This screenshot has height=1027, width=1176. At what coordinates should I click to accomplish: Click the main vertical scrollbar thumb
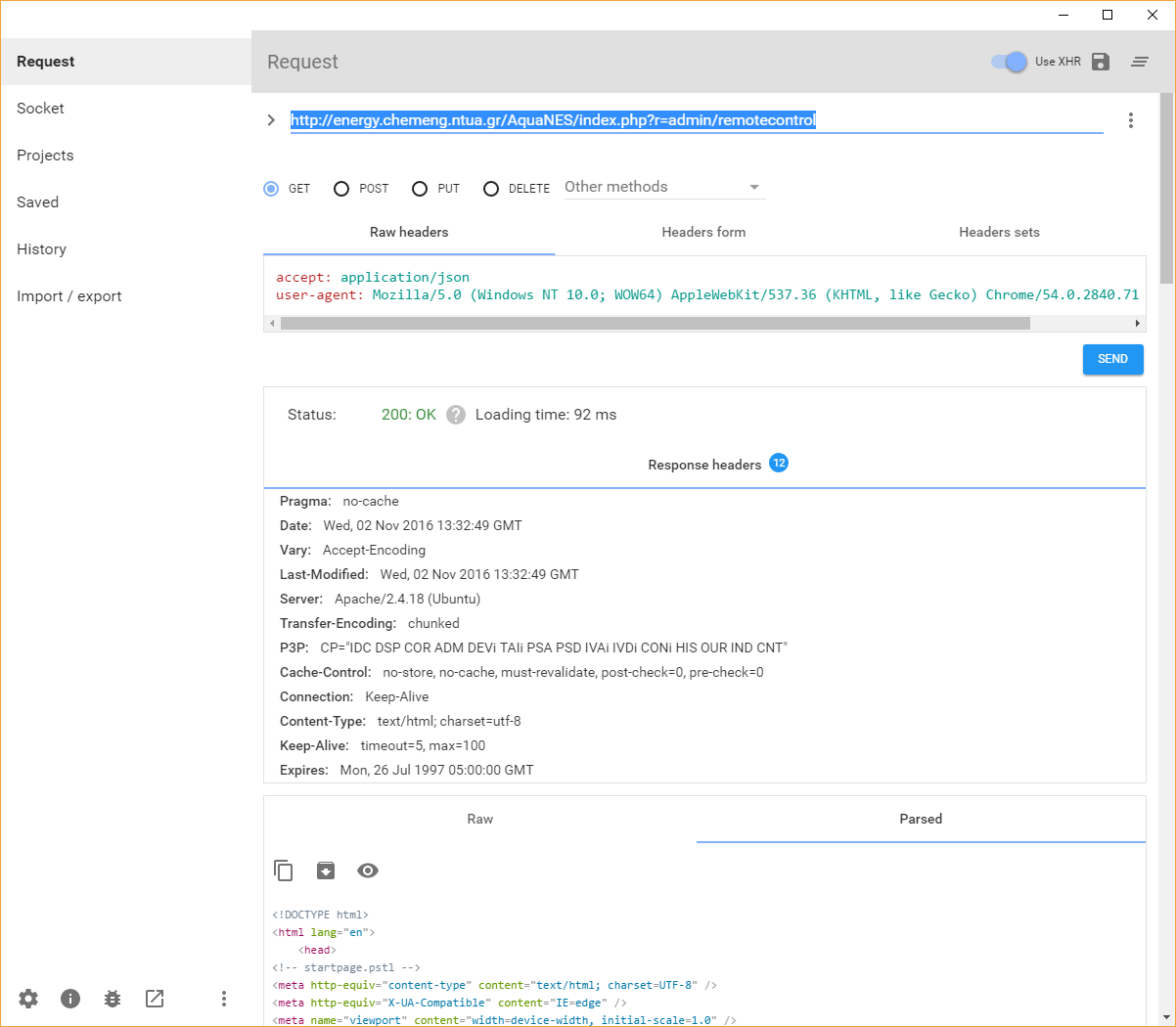click(1166, 188)
